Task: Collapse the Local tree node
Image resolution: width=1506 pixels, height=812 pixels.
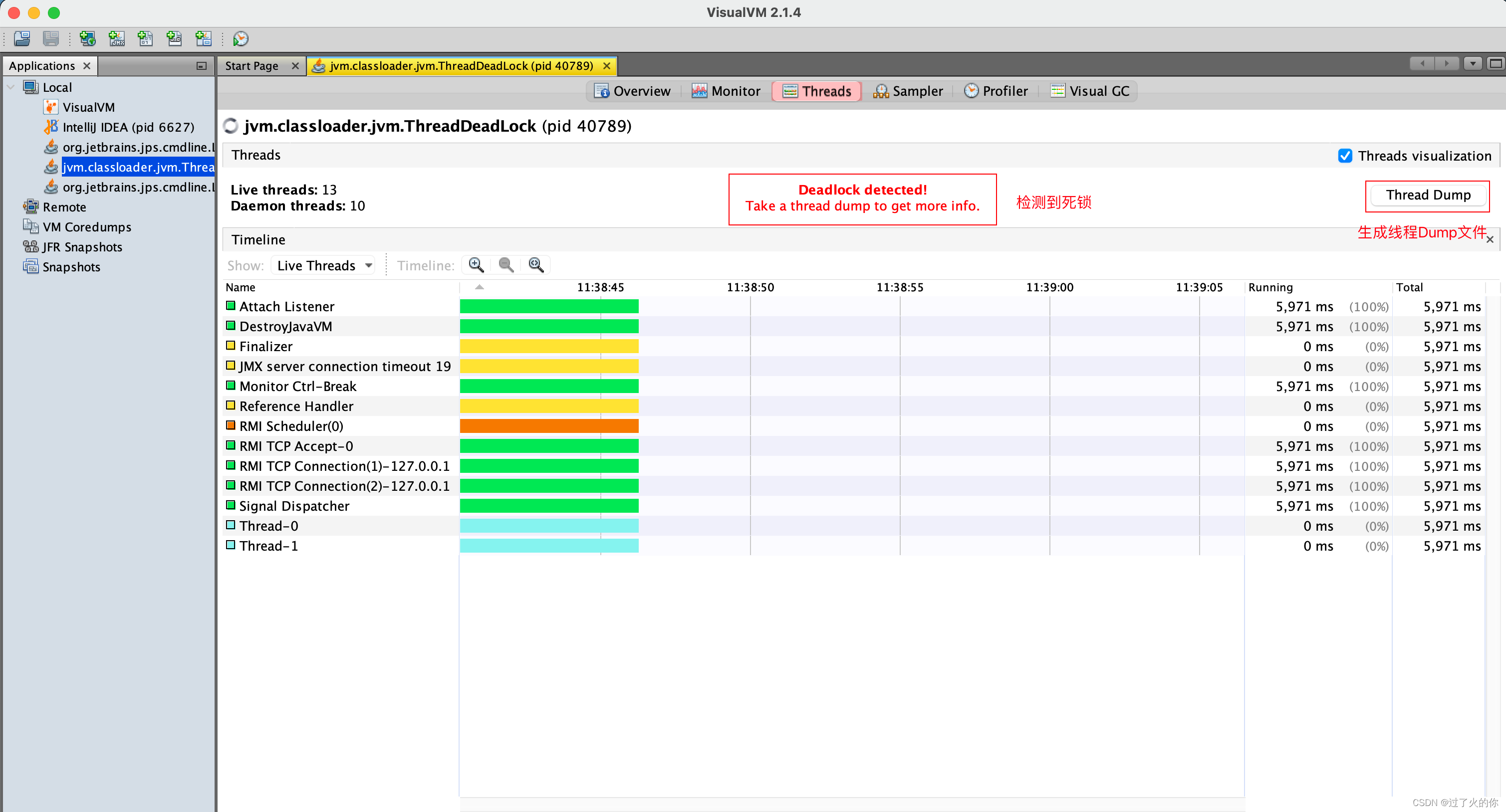Action: (10, 88)
